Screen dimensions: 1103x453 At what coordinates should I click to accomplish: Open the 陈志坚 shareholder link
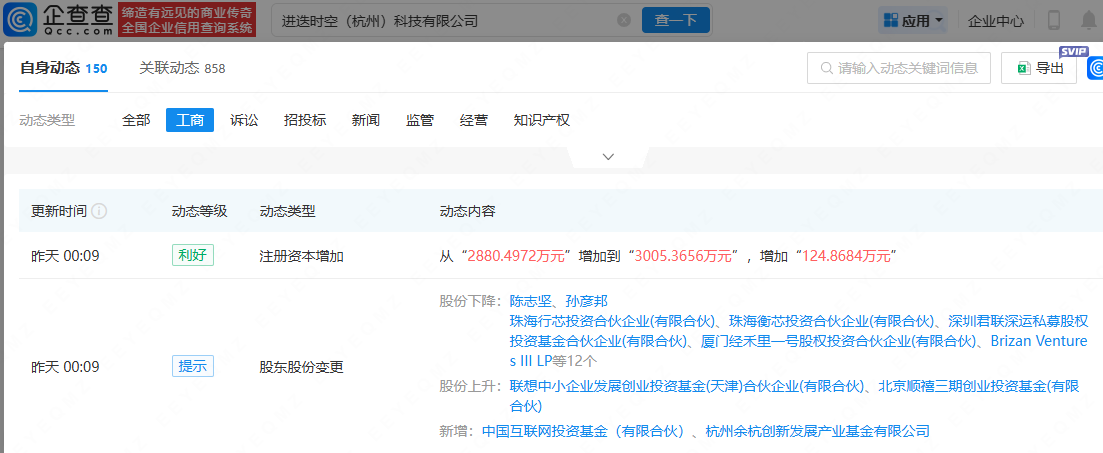click(530, 301)
